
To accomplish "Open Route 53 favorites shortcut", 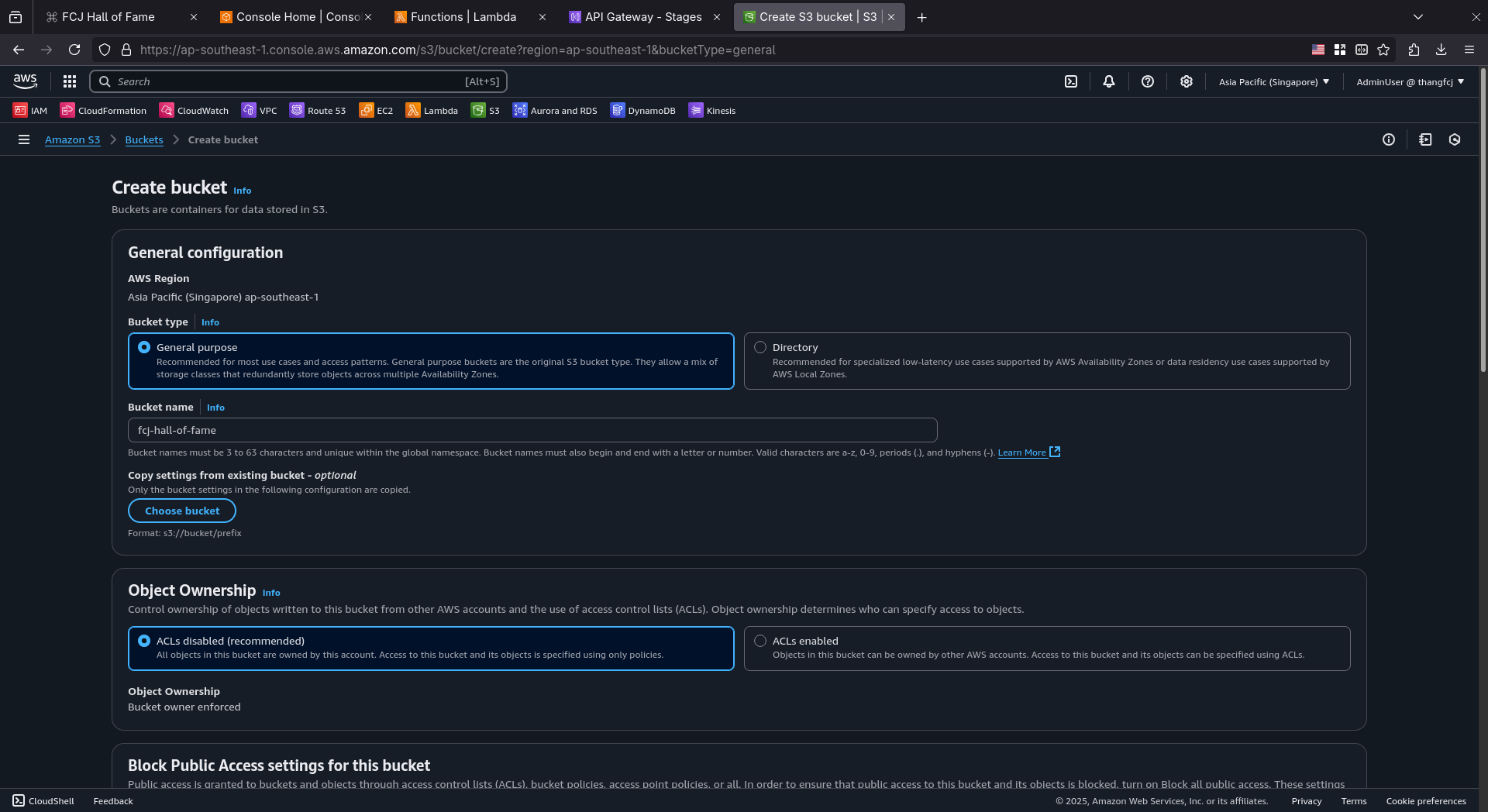I will 318,111.
